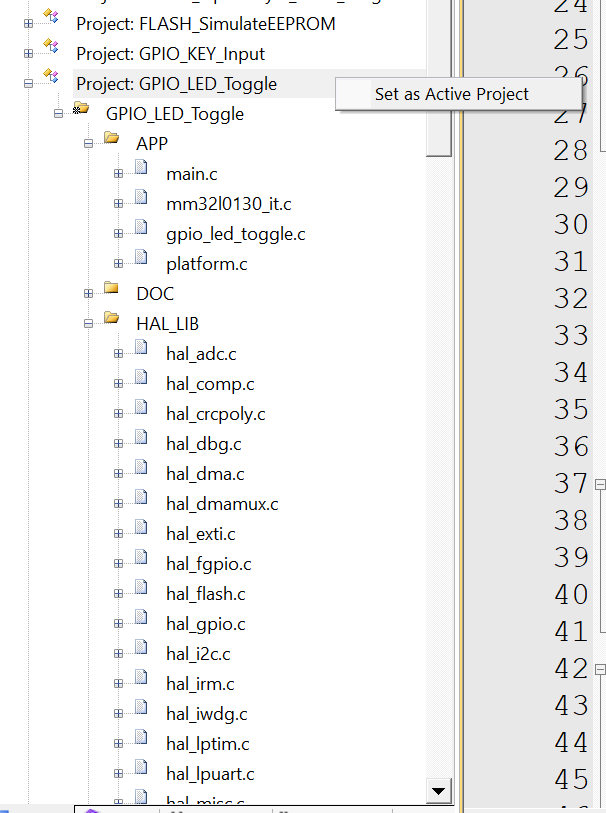Click the APP folder icon
The width and height of the screenshot is (606, 813).
point(112,143)
